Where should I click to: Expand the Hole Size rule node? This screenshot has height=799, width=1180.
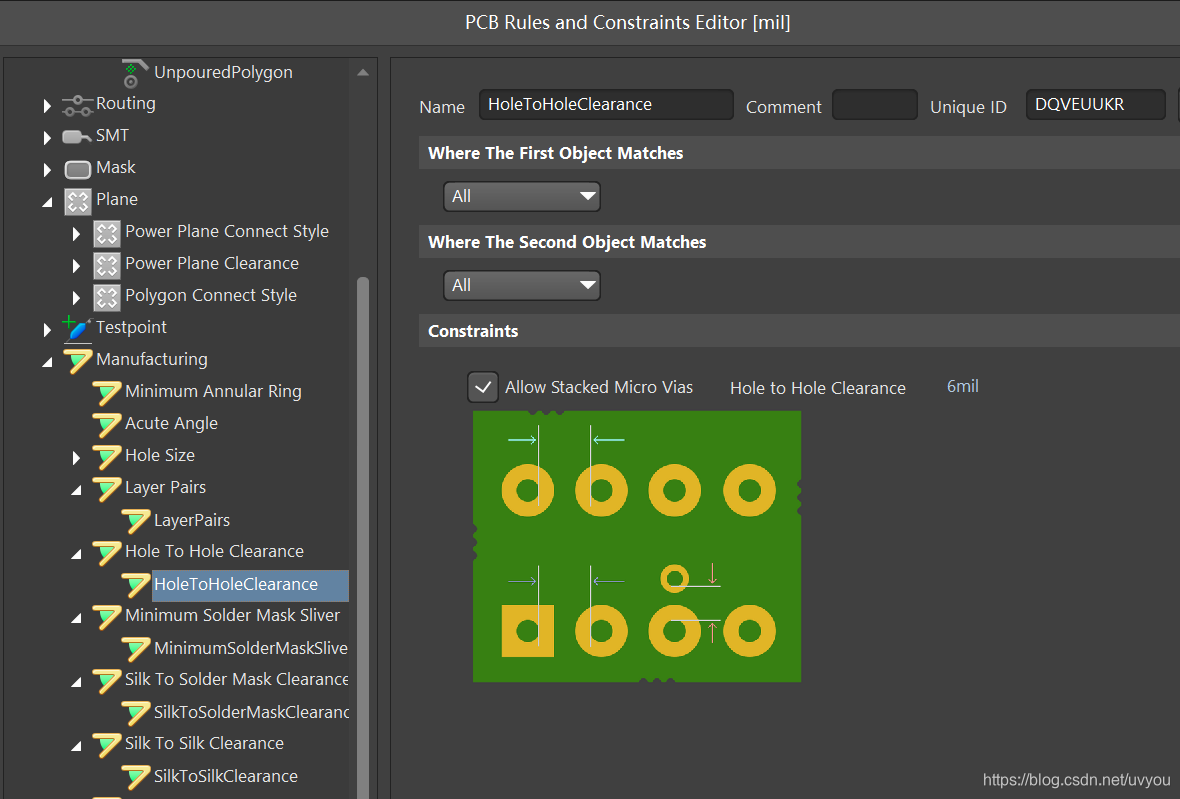pyautogui.click(x=77, y=457)
